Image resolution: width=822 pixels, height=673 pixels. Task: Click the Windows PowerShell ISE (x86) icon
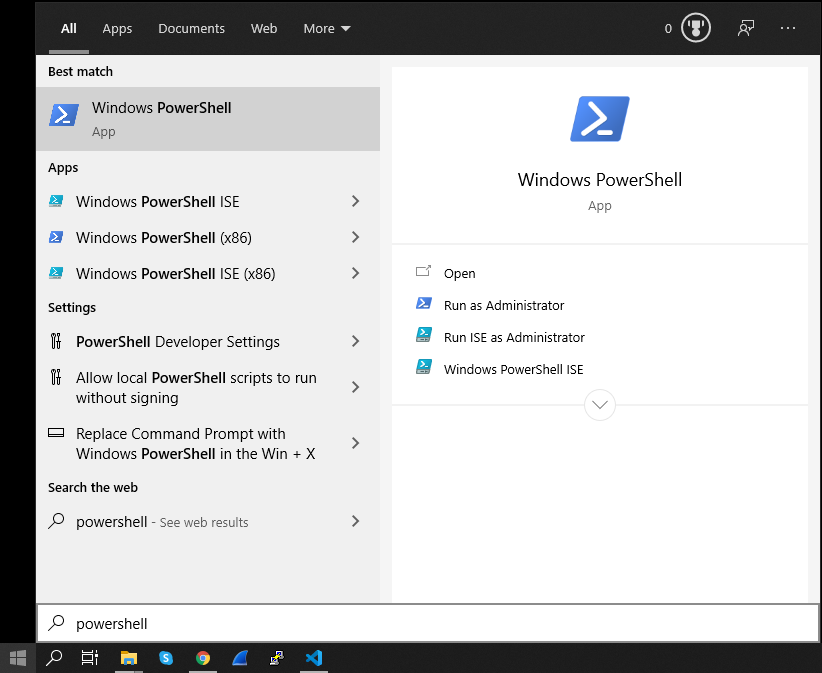click(x=56, y=273)
